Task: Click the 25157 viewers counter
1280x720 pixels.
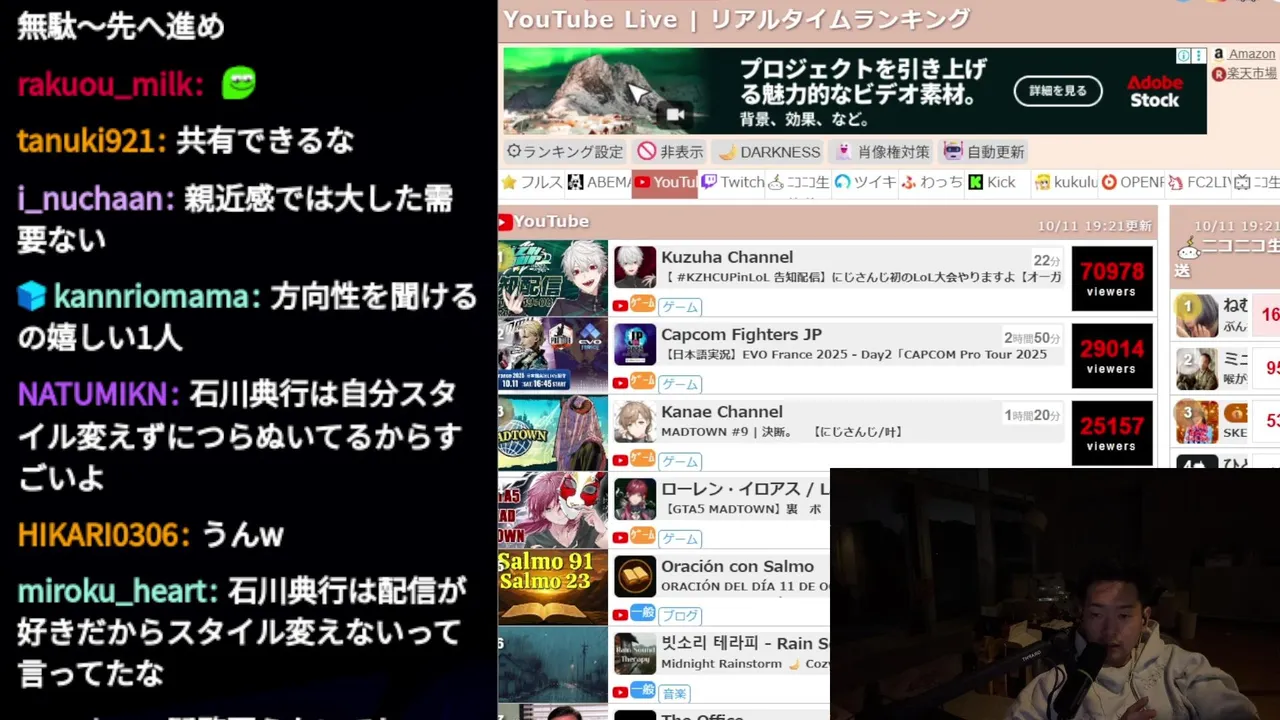Action: [1112, 433]
